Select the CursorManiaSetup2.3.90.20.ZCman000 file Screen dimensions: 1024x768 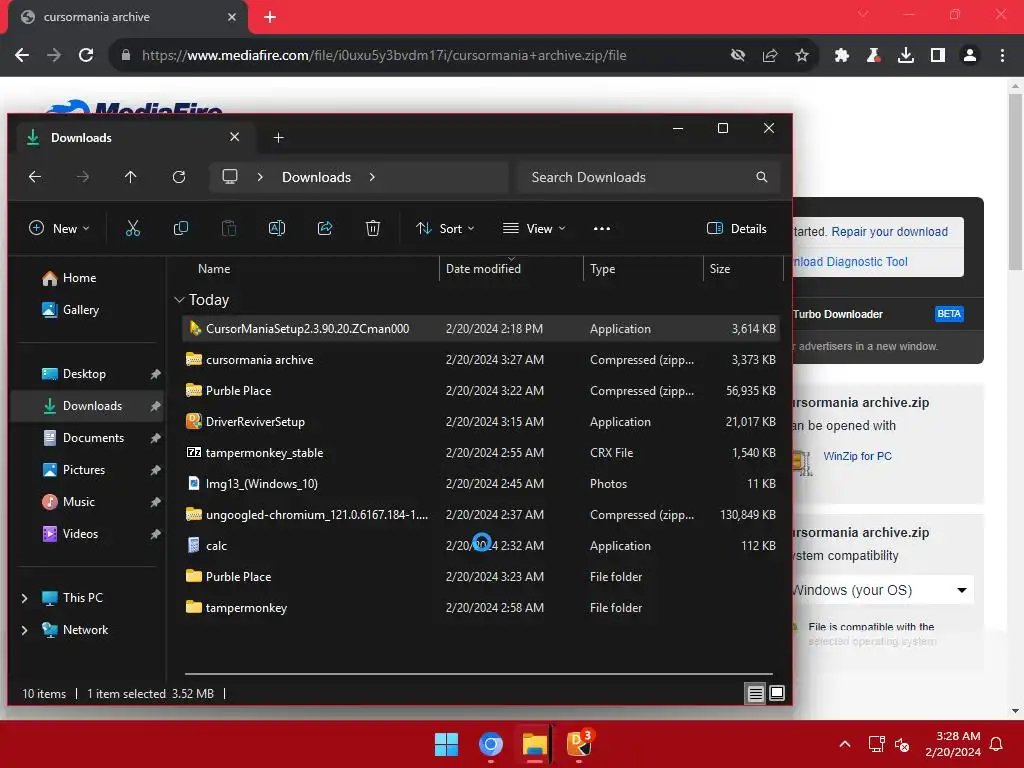click(x=481, y=328)
